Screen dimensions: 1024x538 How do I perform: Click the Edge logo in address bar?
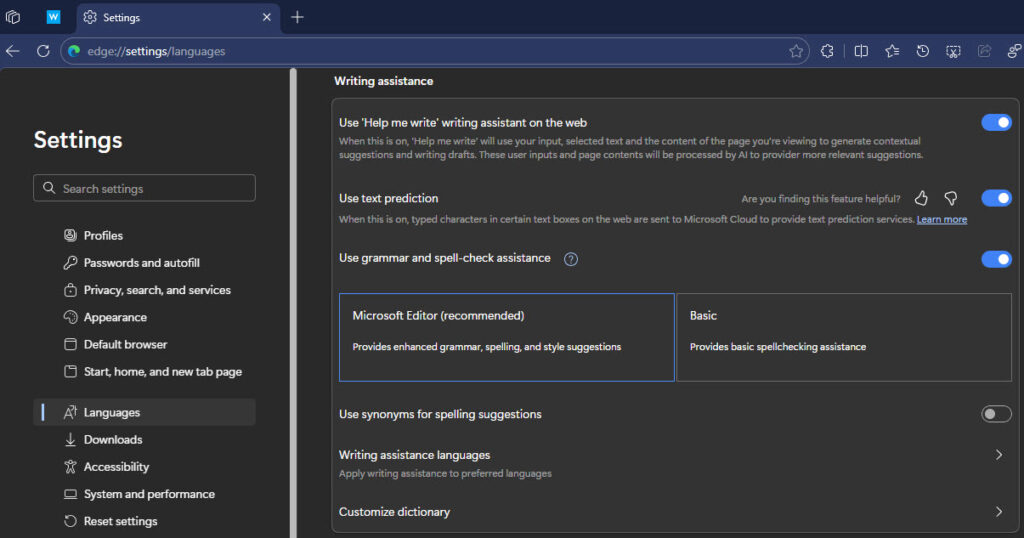point(74,51)
